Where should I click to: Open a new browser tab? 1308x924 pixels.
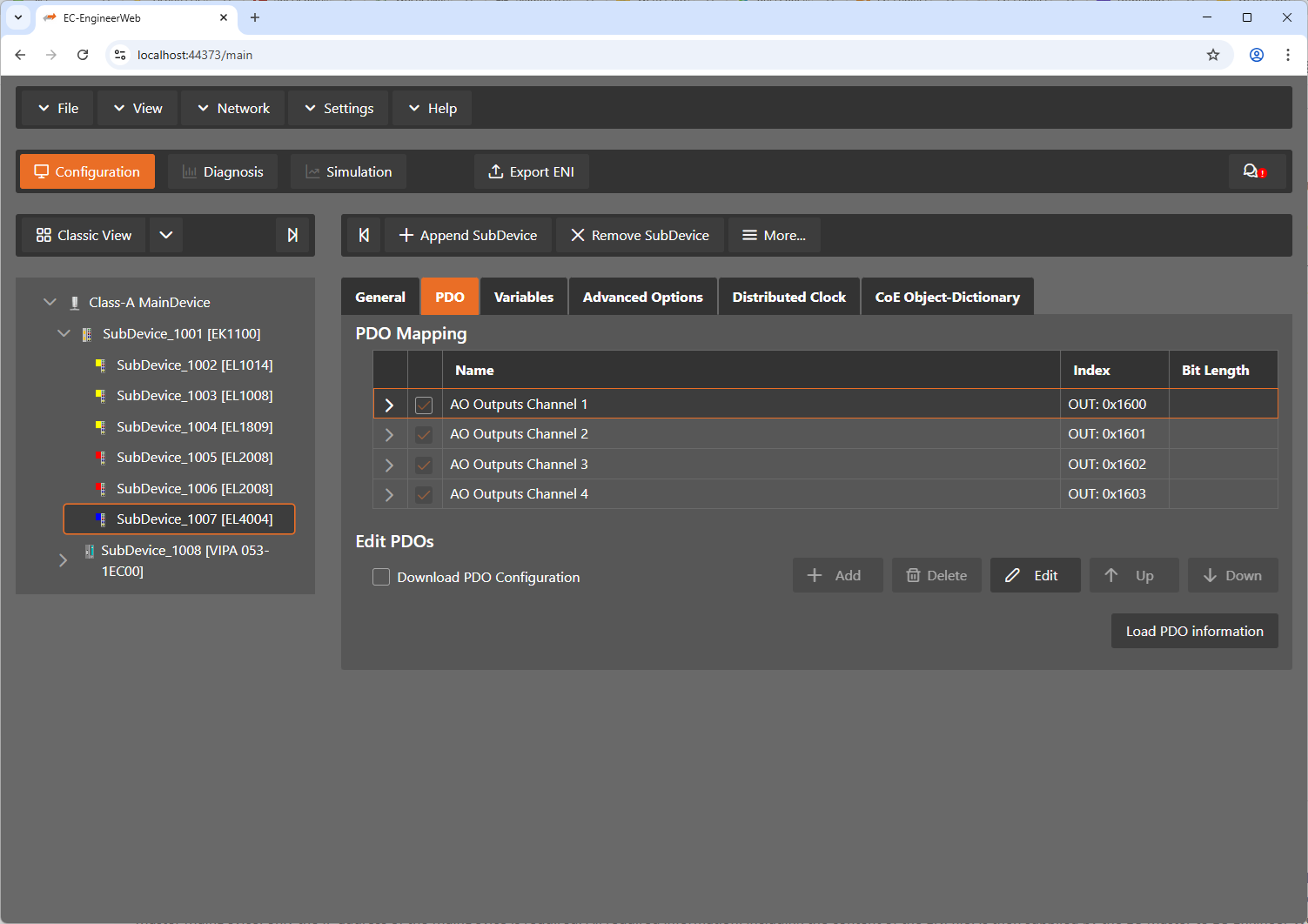tap(255, 17)
